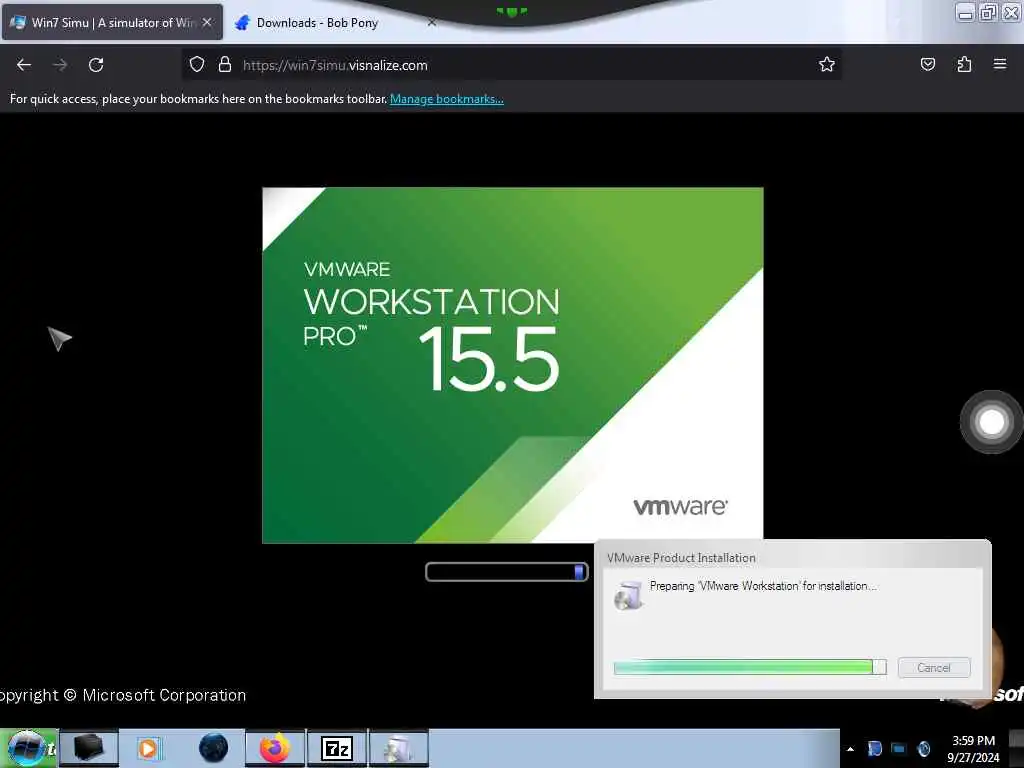The image size is (1024, 768).
Task: Open the 7z taskbar icon
Action: tap(337, 748)
